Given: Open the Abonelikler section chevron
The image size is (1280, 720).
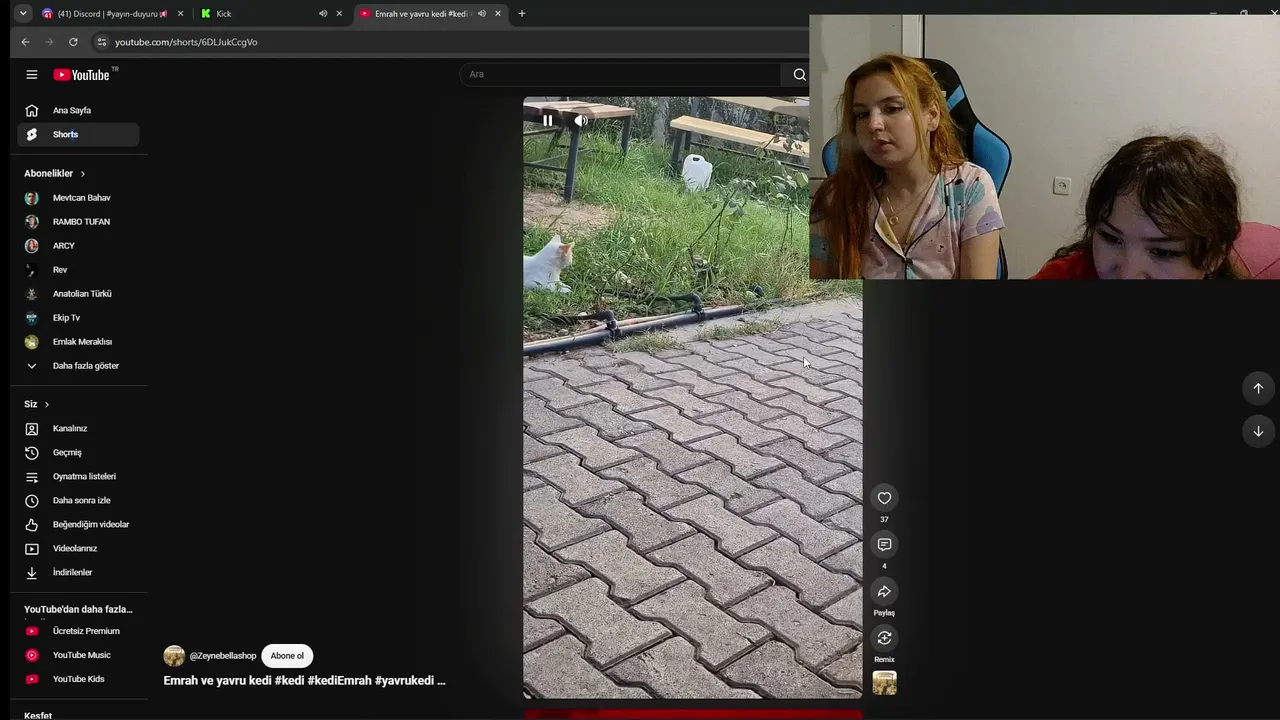Looking at the screenshot, I should 82,174.
